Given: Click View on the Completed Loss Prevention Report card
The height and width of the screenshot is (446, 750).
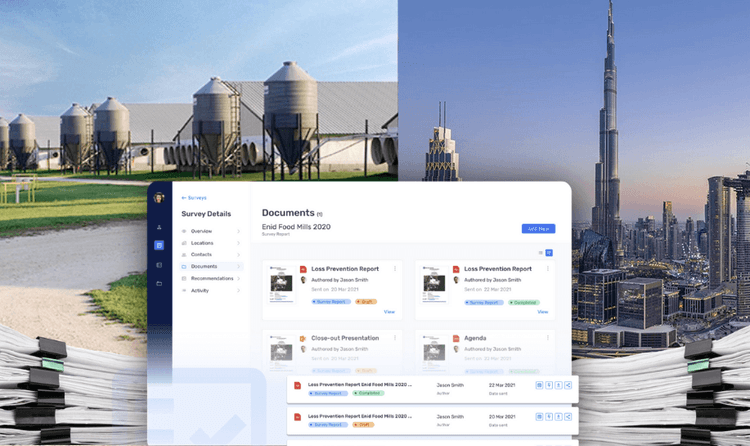Looking at the screenshot, I should (542, 312).
